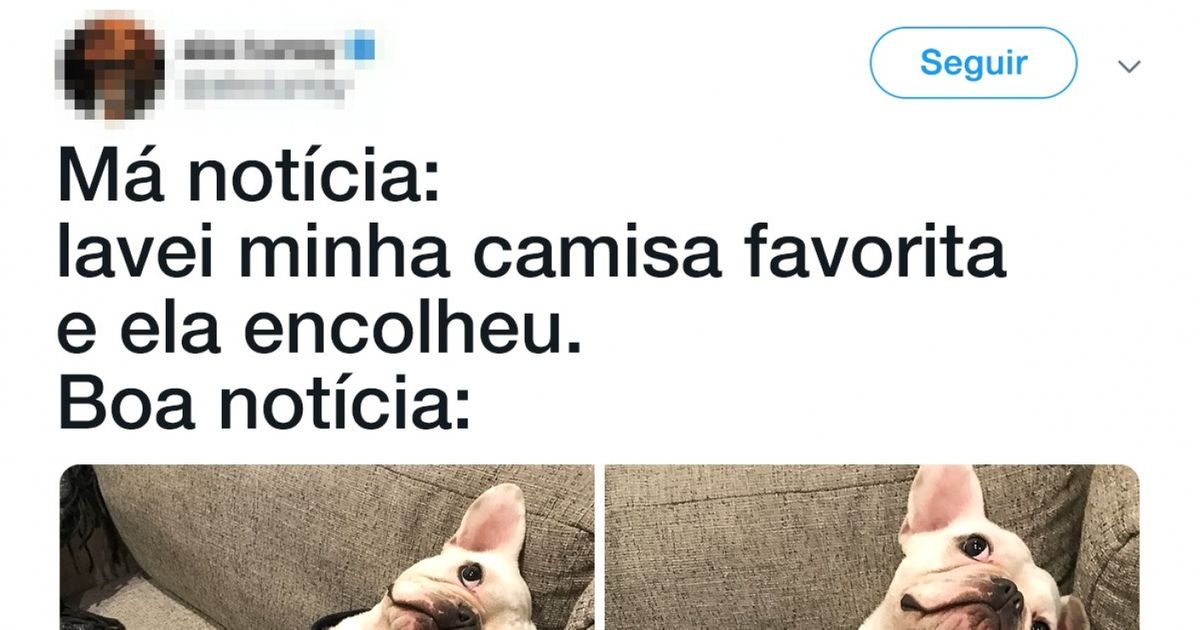Click the dog's pink ear in left photo
The image size is (1200, 630).
pyautogui.click(x=490, y=520)
